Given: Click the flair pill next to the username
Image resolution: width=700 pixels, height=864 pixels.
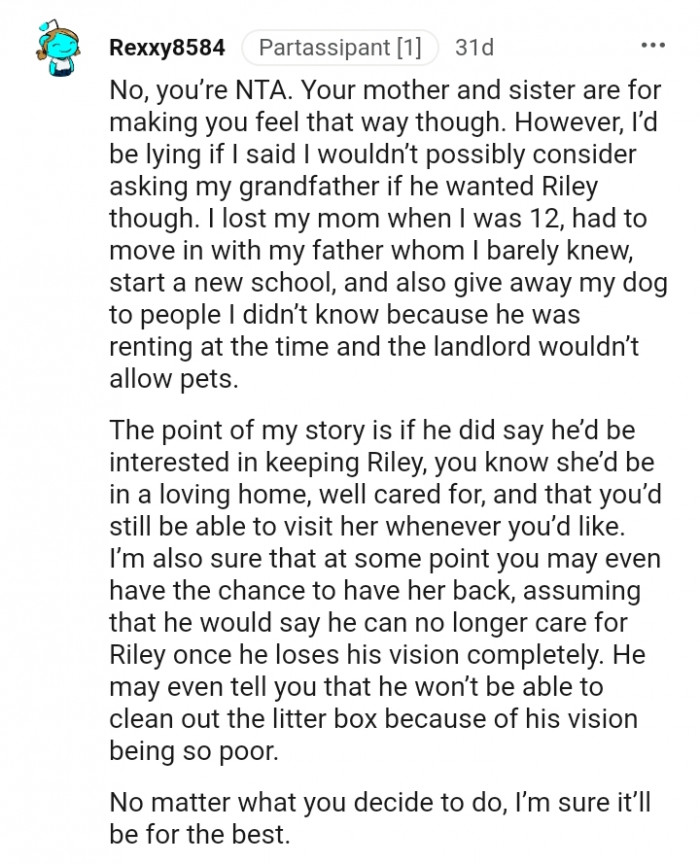Looking at the screenshot, I should pos(342,44).
